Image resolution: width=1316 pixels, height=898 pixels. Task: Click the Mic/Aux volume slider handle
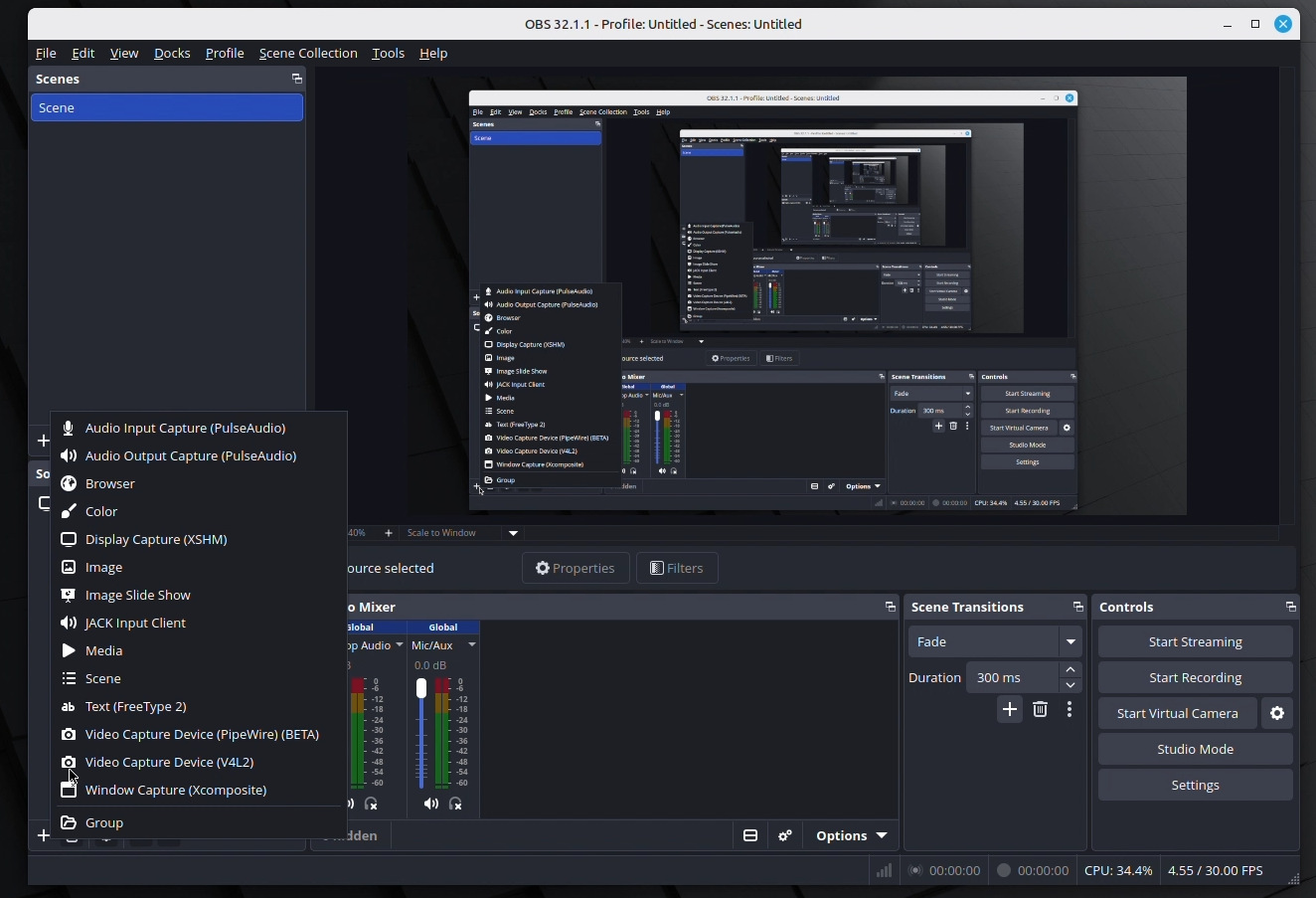click(421, 689)
